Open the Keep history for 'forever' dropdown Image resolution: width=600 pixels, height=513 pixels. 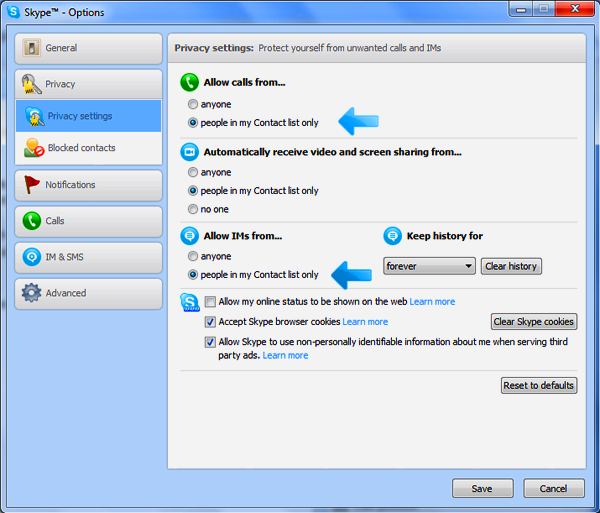pyautogui.click(x=429, y=266)
